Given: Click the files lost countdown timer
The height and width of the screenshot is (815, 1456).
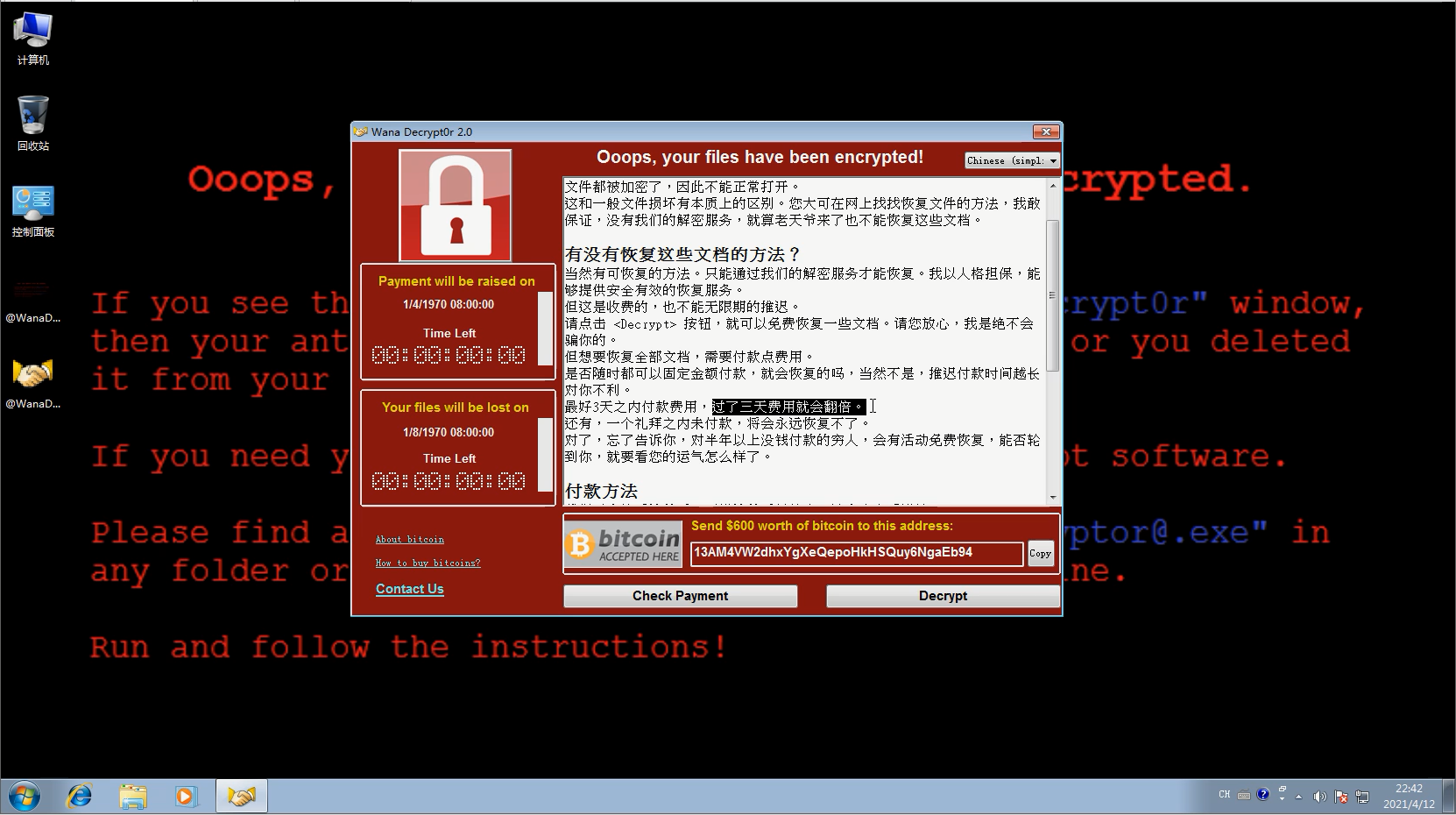Looking at the screenshot, I should (x=449, y=481).
